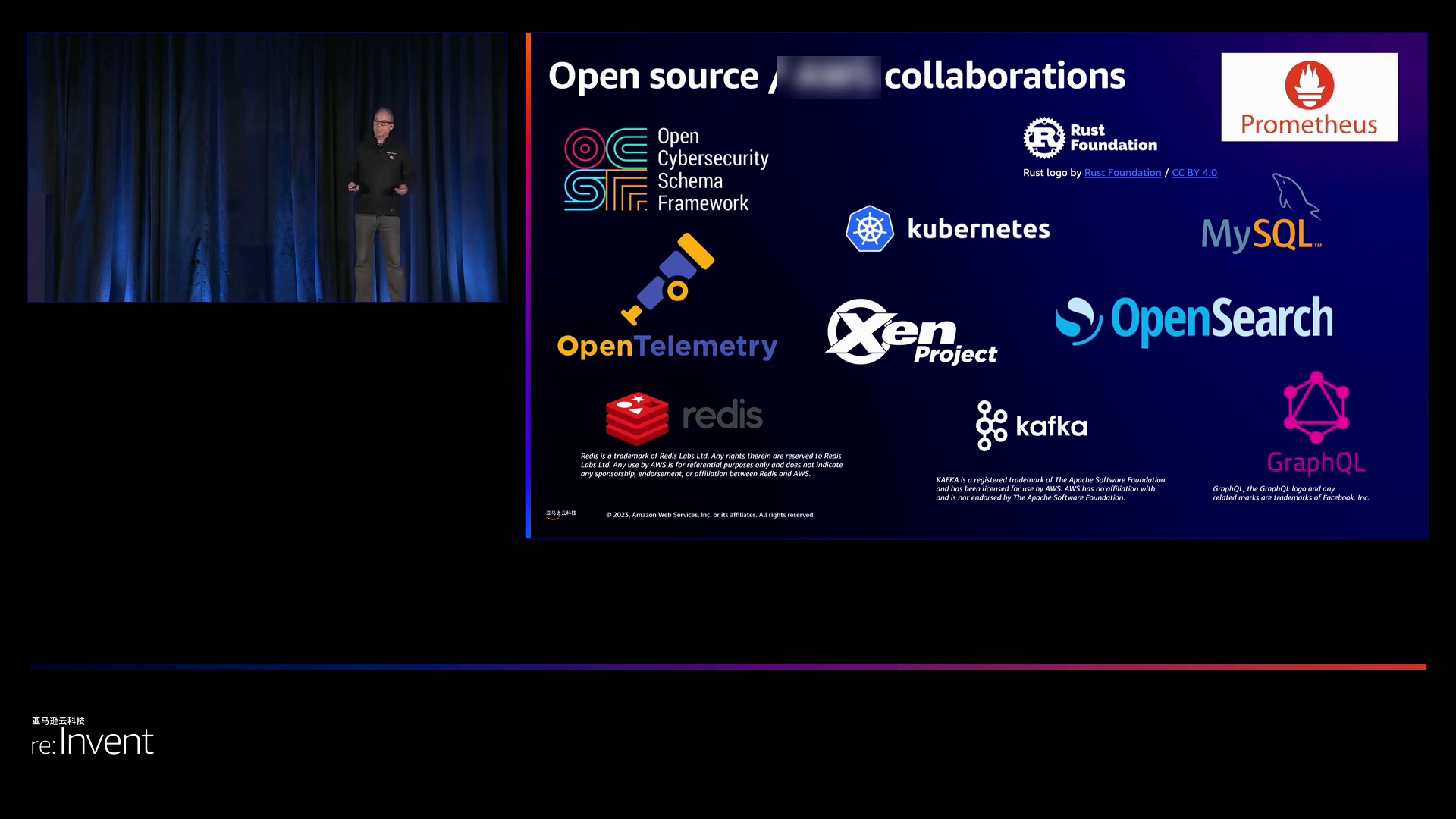Click the slide title 'Open source collaborations'
Image resolution: width=1456 pixels, height=819 pixels.
(x=836, y=76)
